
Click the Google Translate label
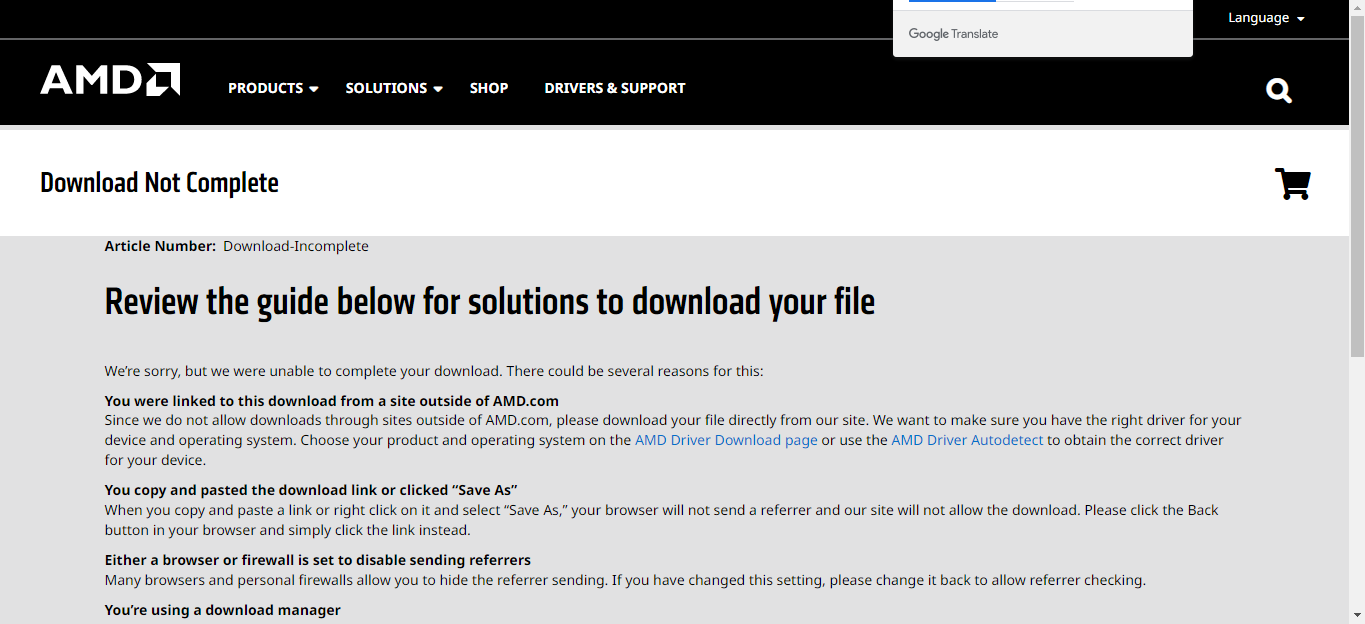tap(953, 34)
